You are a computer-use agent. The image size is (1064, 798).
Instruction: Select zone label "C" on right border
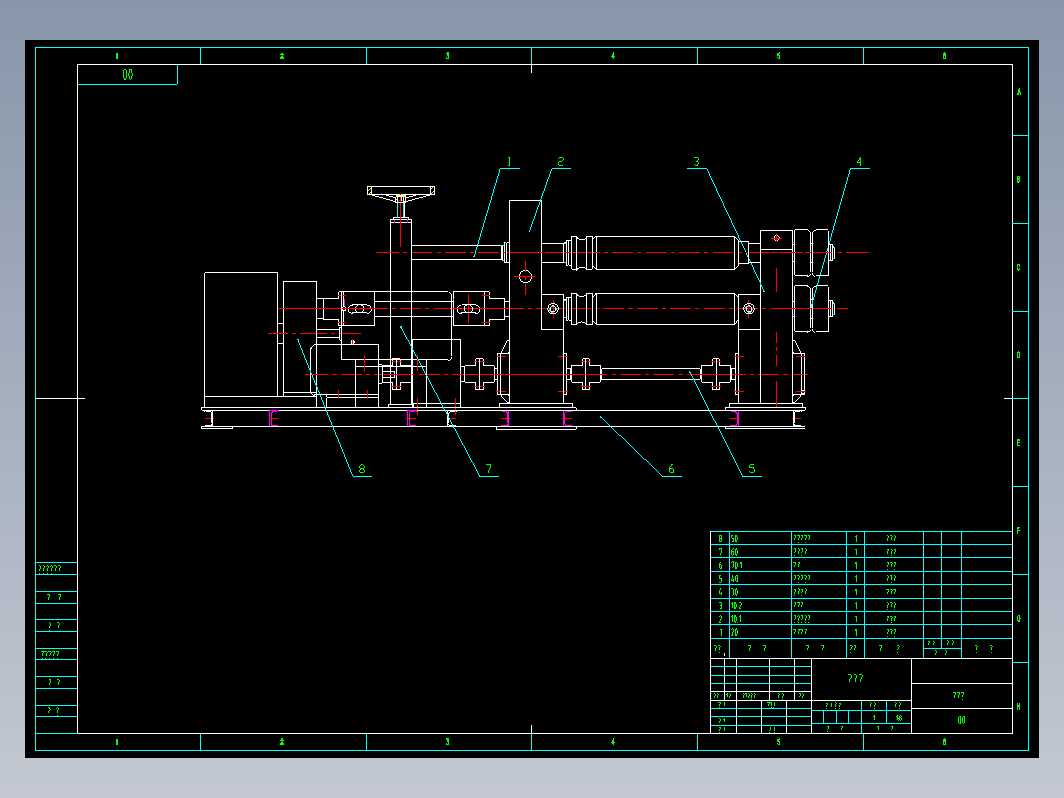pos(1019,267)
